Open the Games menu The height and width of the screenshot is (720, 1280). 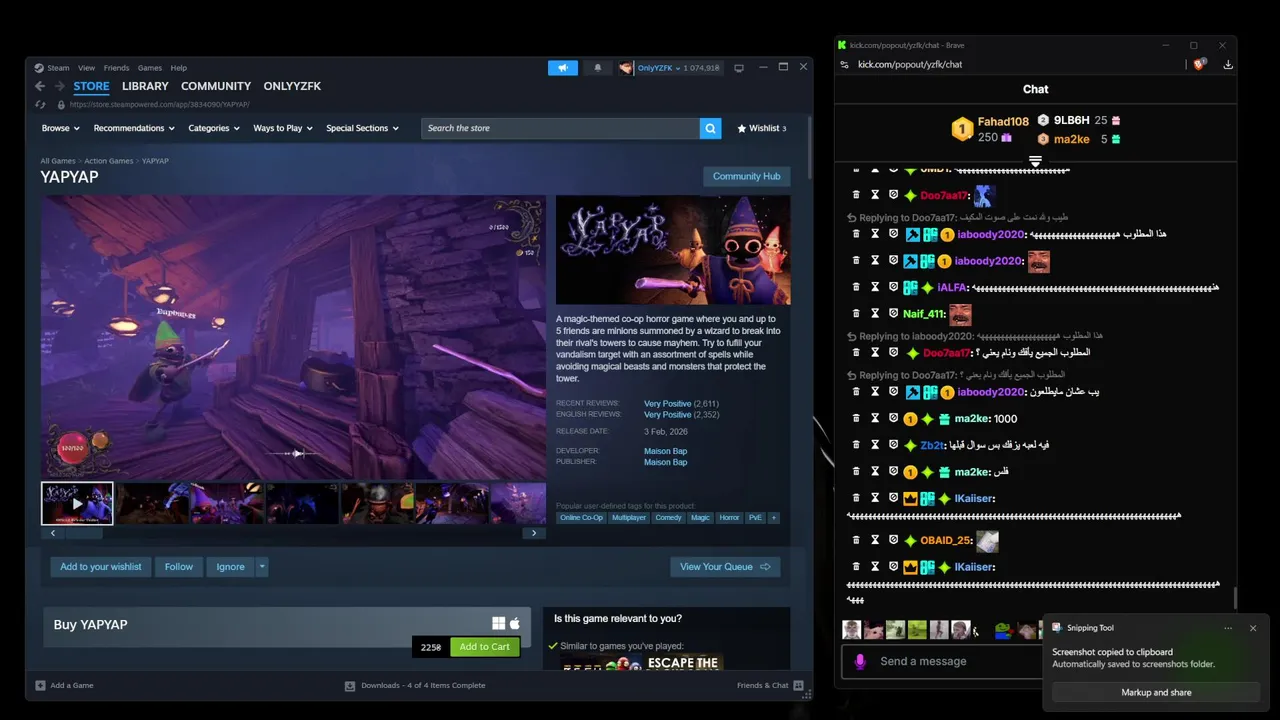click(150, 68)
